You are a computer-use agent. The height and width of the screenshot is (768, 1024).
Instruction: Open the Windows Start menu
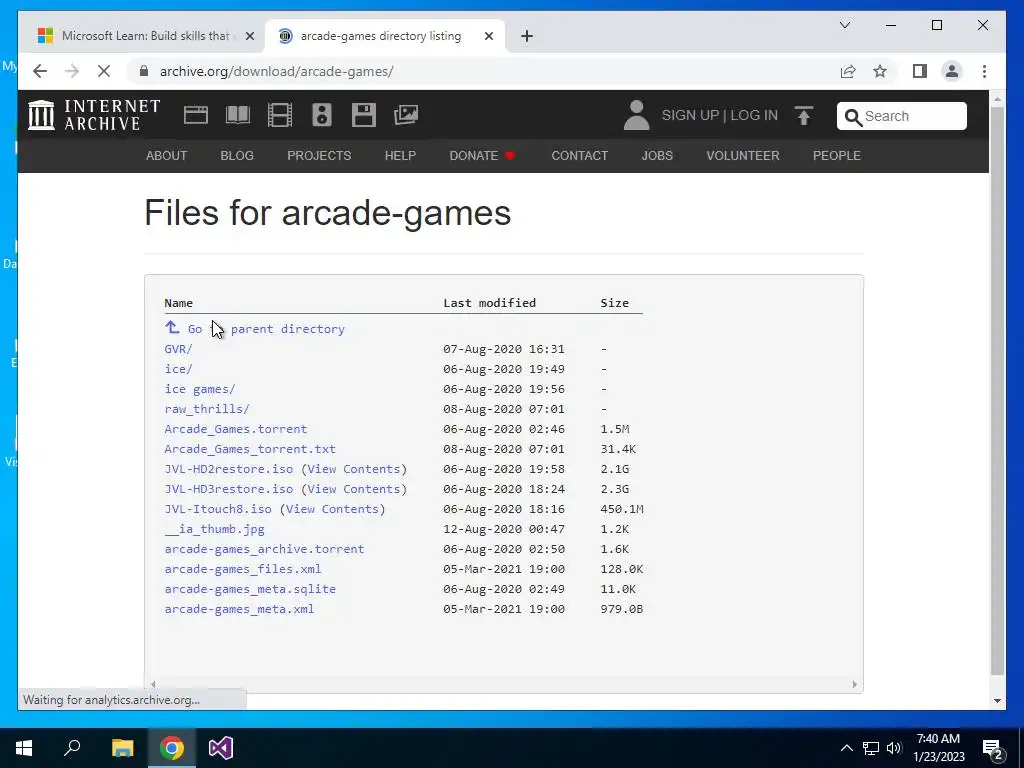(24, 748)
